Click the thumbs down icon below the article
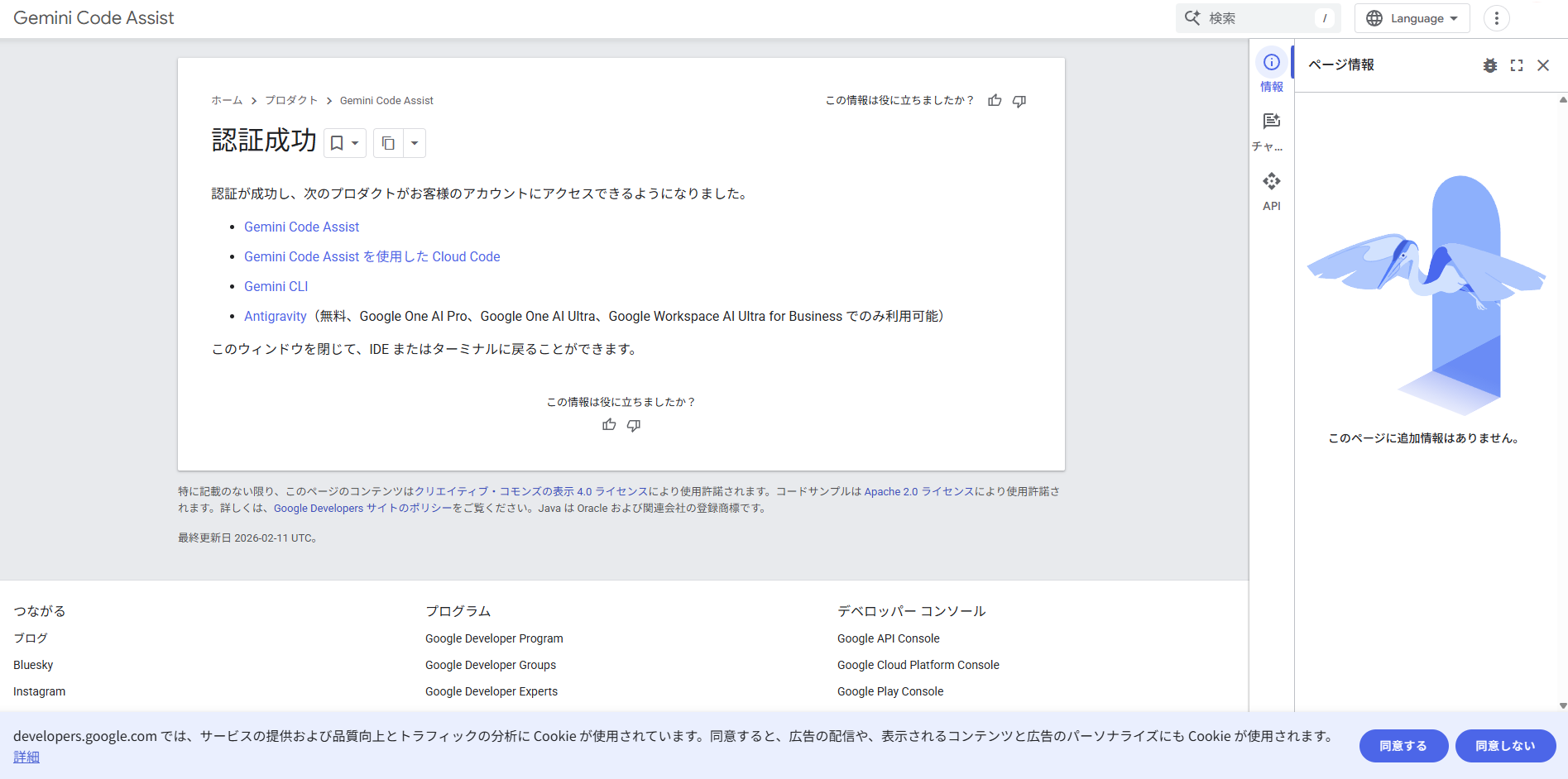Viewport: 1568px width, 779px height. [x=634, y=425]
